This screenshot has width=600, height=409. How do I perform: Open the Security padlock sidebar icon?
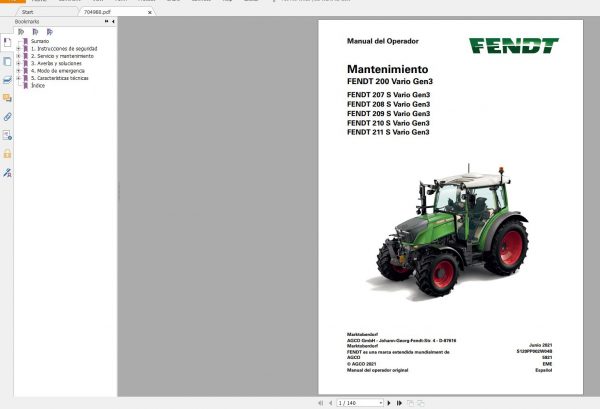pos(7,154)
